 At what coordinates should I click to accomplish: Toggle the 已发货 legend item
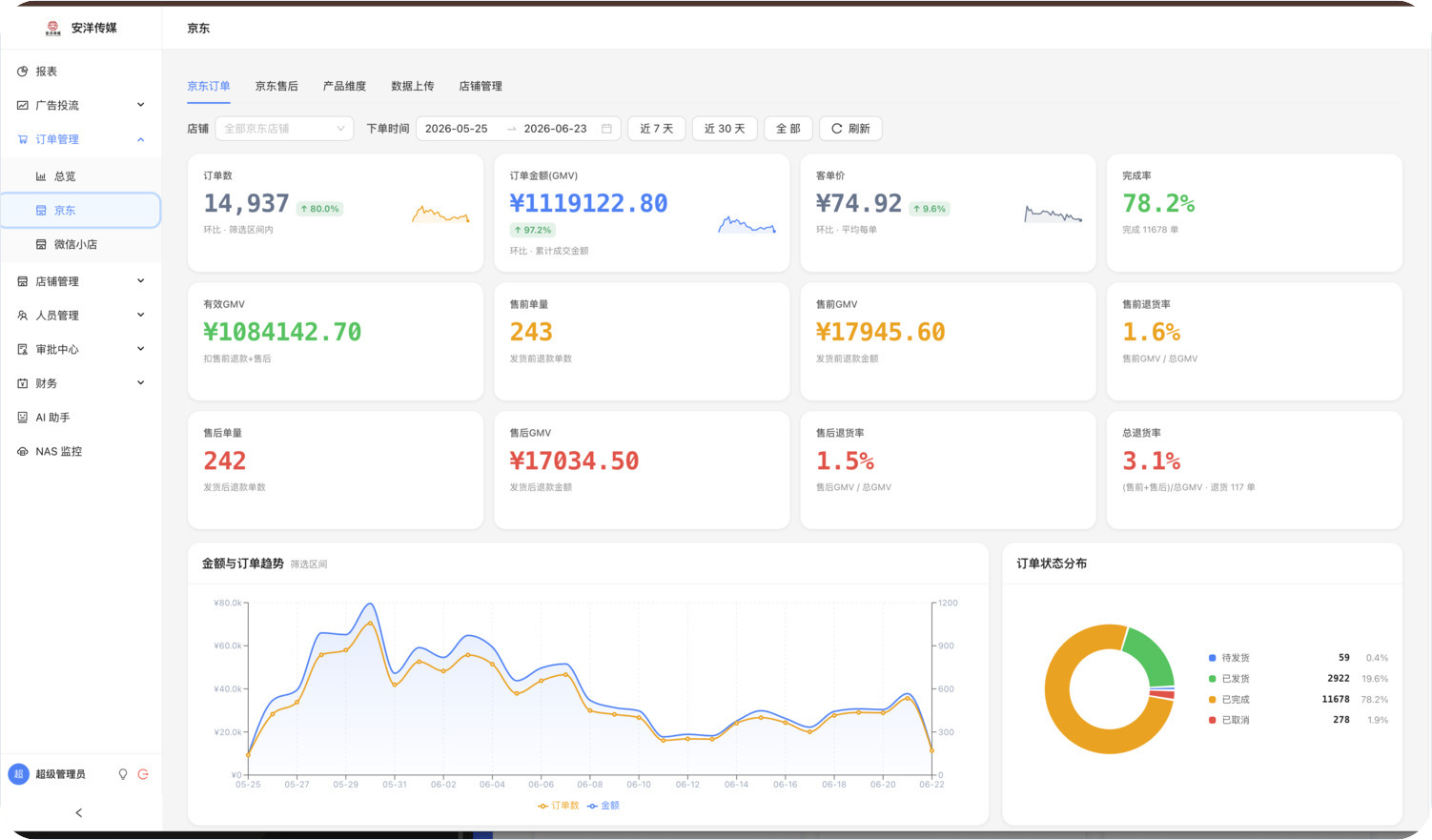(1229, 679)
